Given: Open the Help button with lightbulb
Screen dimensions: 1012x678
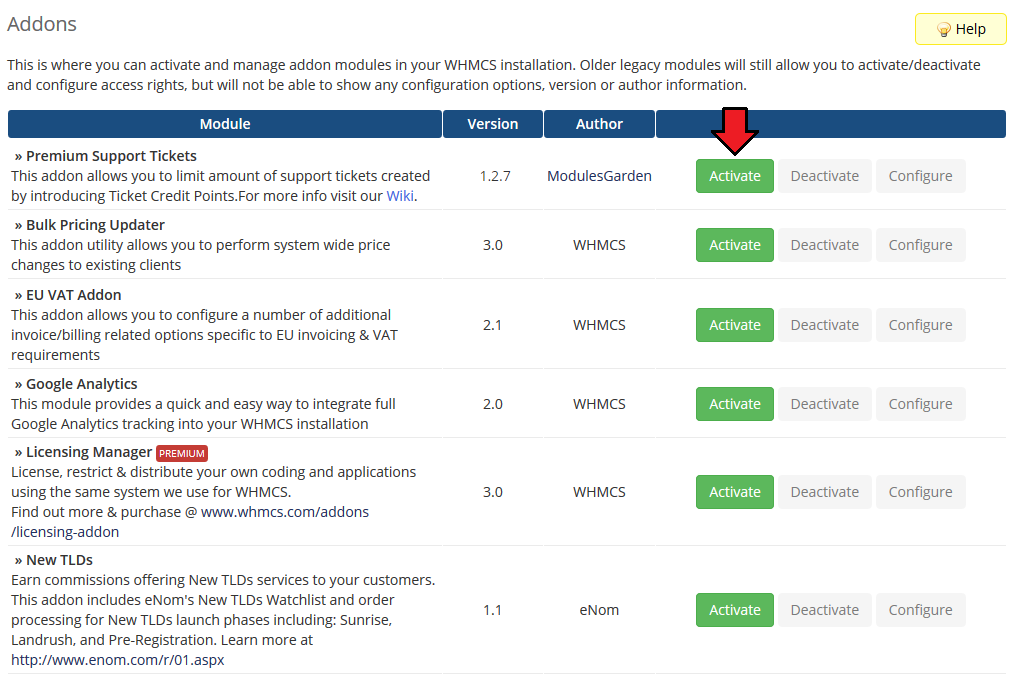Looking at the screenshot, I should click(960, 29).
